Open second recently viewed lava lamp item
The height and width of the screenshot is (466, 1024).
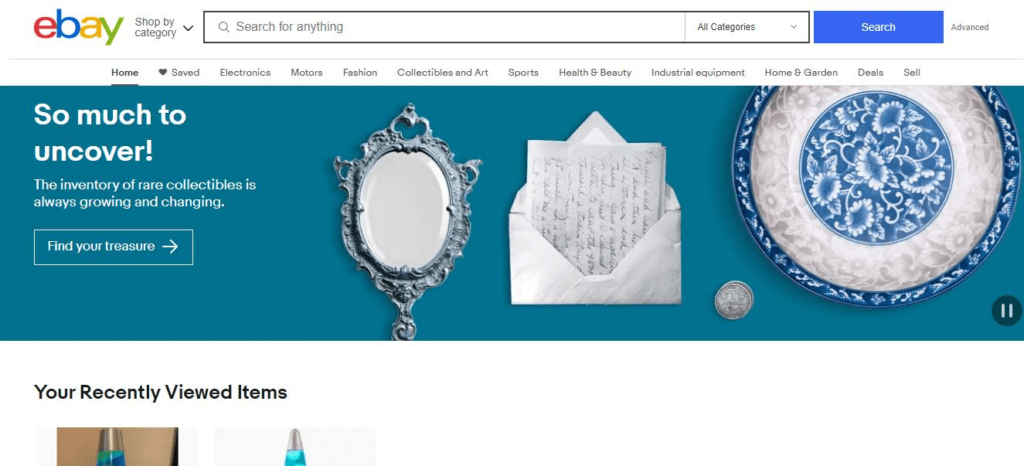coord(295,446)
